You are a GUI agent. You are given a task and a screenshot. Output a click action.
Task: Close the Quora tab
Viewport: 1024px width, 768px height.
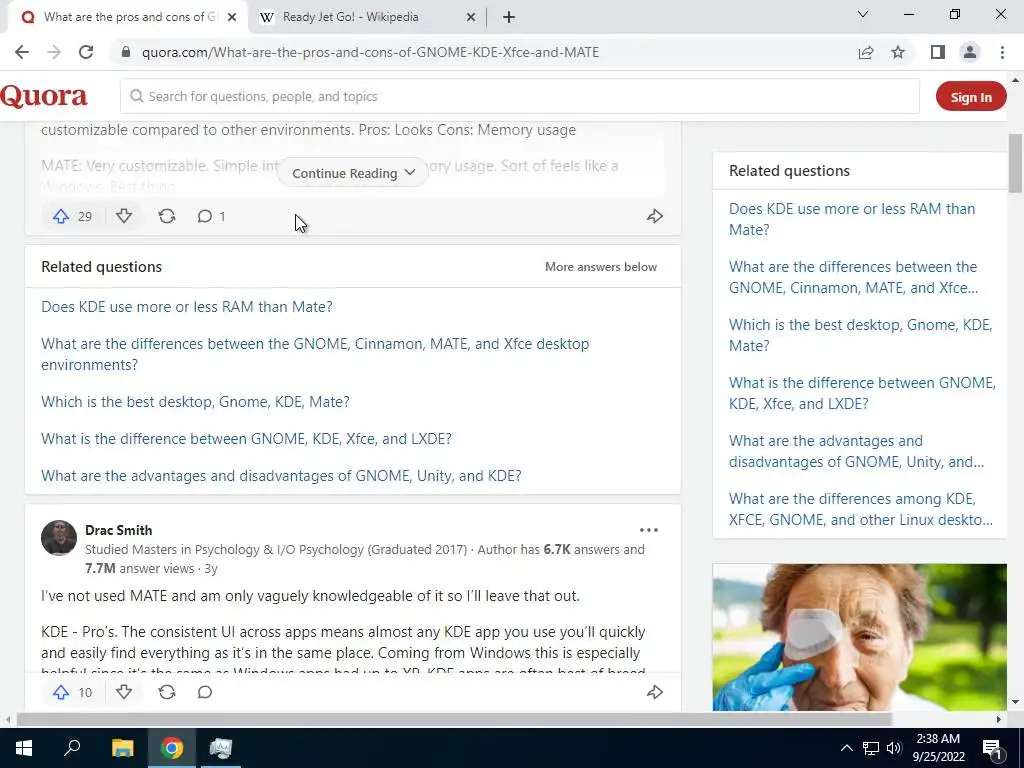[x=232, y=17]
